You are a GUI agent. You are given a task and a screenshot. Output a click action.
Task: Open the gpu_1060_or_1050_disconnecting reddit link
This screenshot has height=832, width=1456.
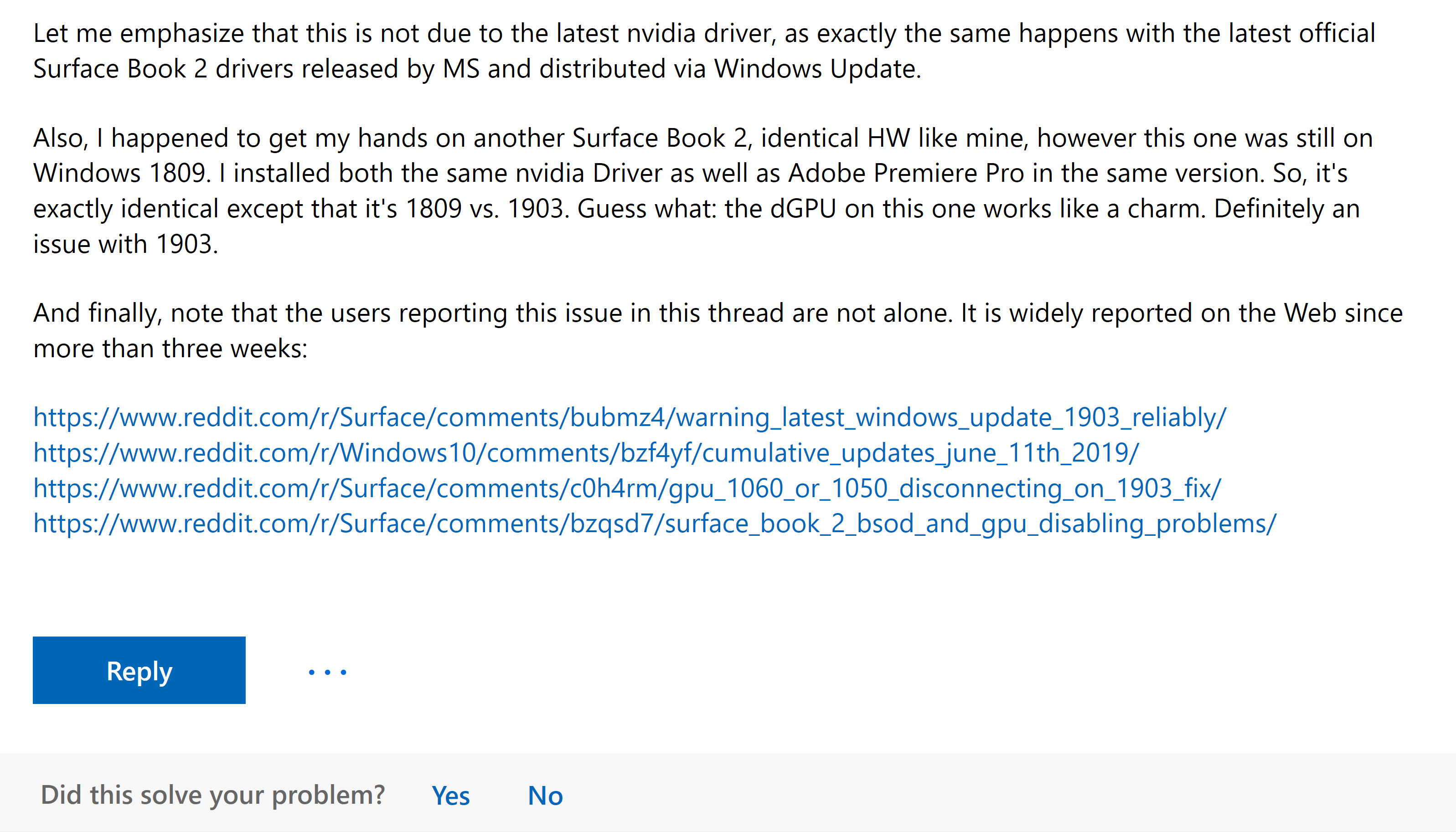(x=627, y=488)
